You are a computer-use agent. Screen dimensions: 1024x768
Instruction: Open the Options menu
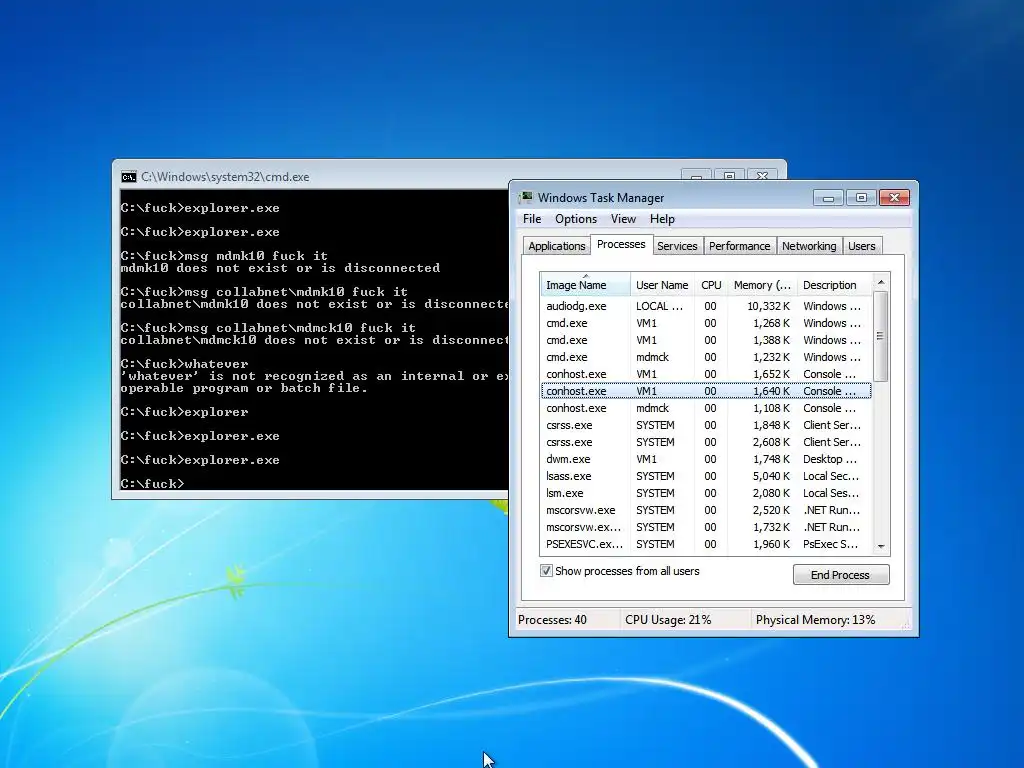[x=576, y=219]
